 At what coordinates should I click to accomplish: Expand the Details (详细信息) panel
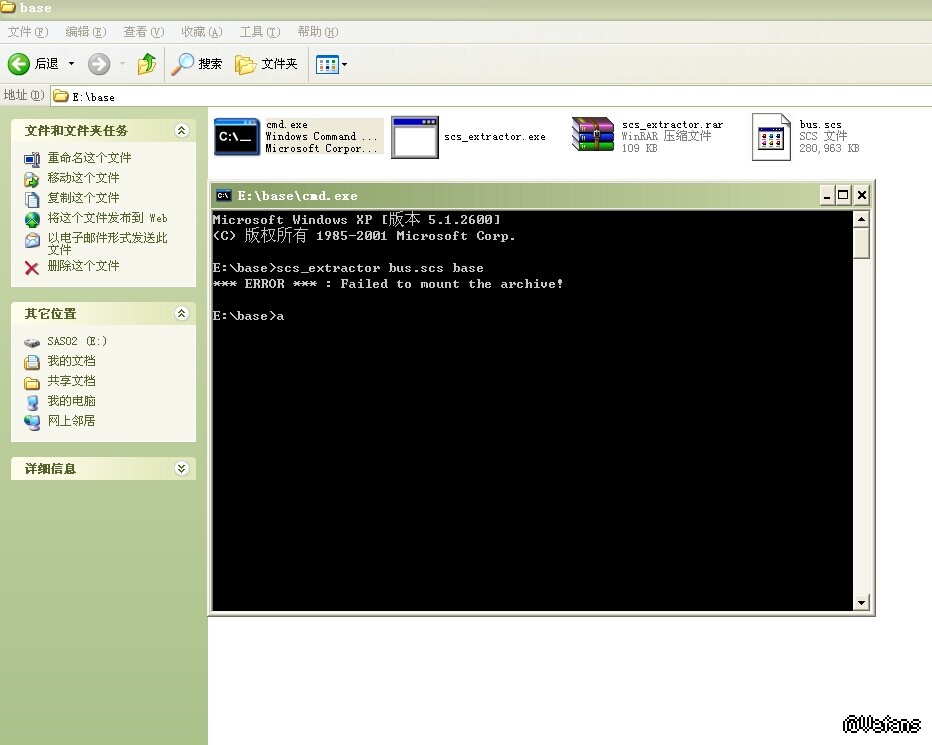[x=181, y=469]
